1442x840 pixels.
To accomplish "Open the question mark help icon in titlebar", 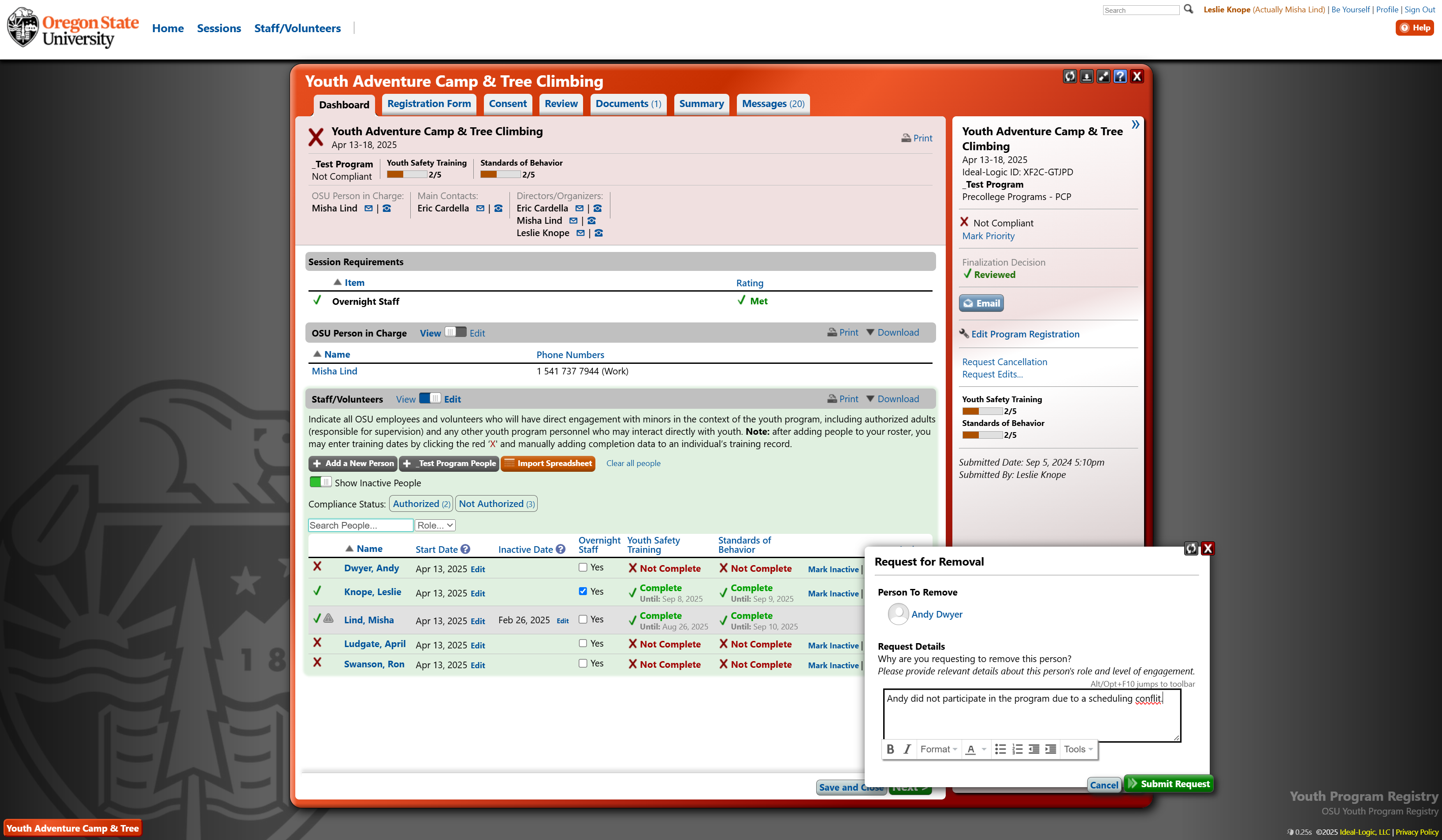I will point(1120,77).
